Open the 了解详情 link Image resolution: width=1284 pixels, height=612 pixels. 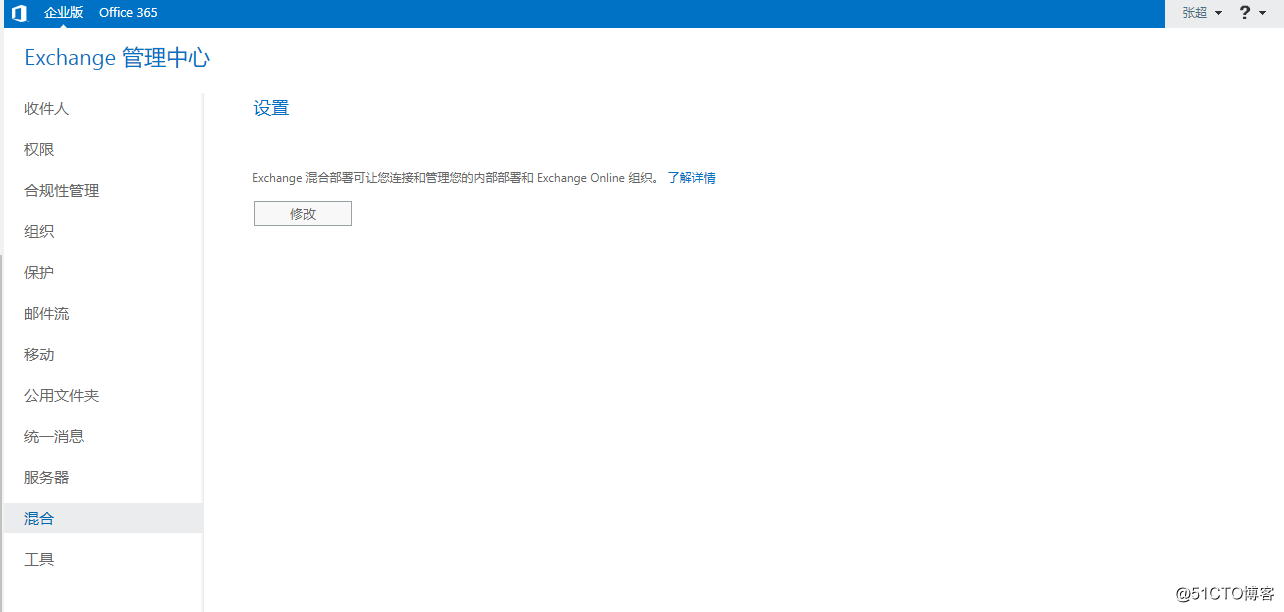pyautogui.click(x=692, y=178)
